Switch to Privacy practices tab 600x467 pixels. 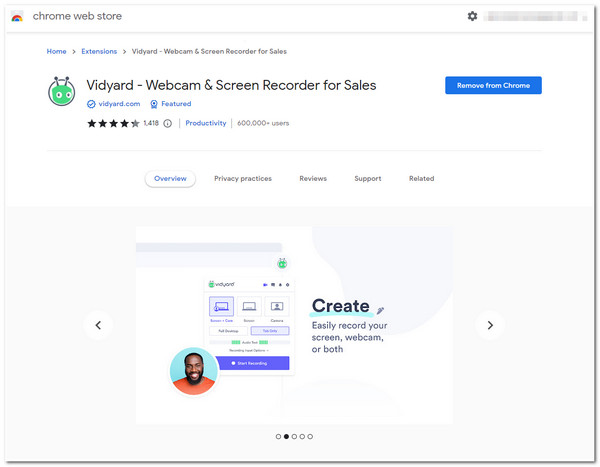point(243,178)
